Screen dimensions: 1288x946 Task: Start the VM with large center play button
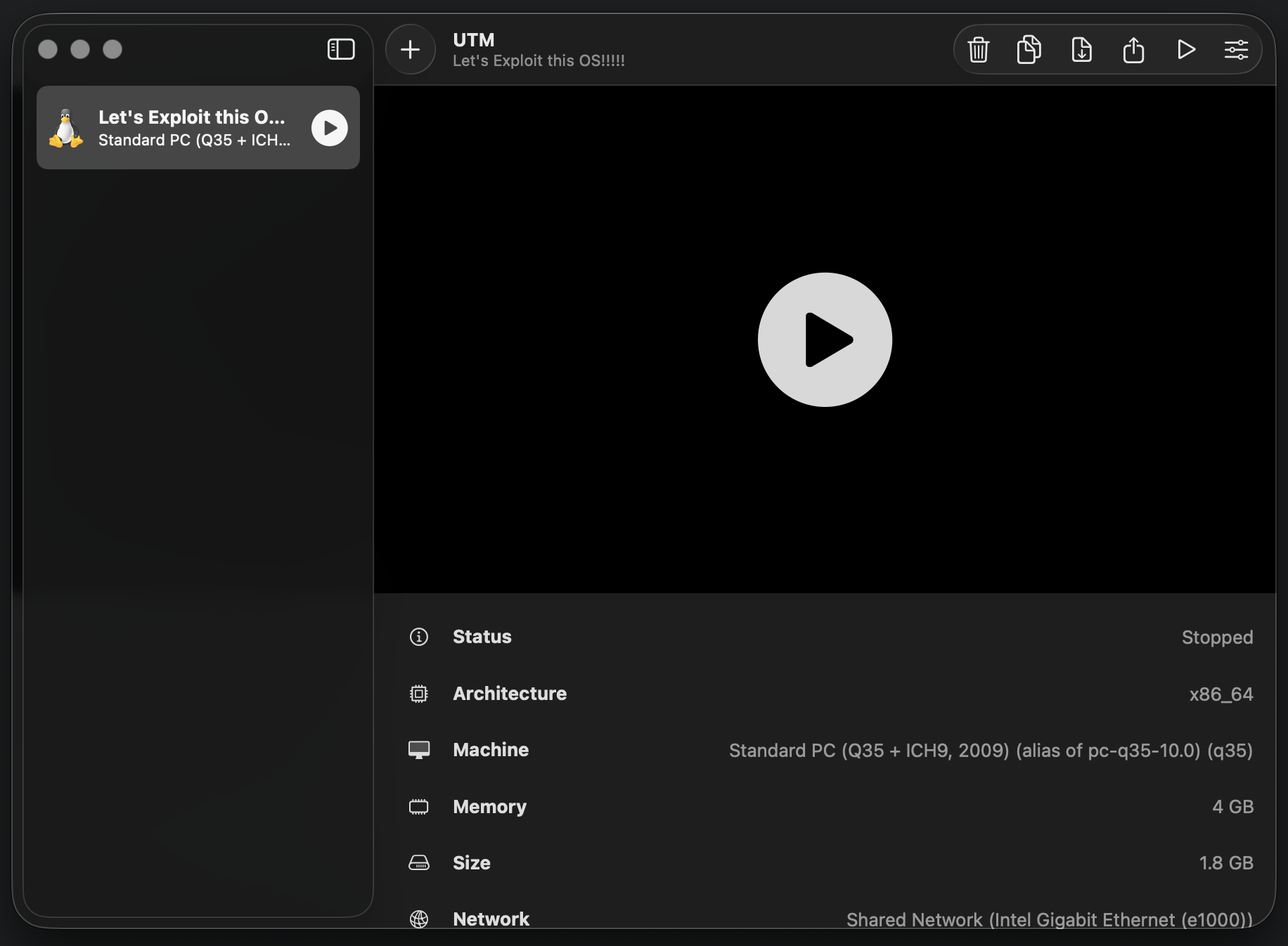click(x=825, y=339)
